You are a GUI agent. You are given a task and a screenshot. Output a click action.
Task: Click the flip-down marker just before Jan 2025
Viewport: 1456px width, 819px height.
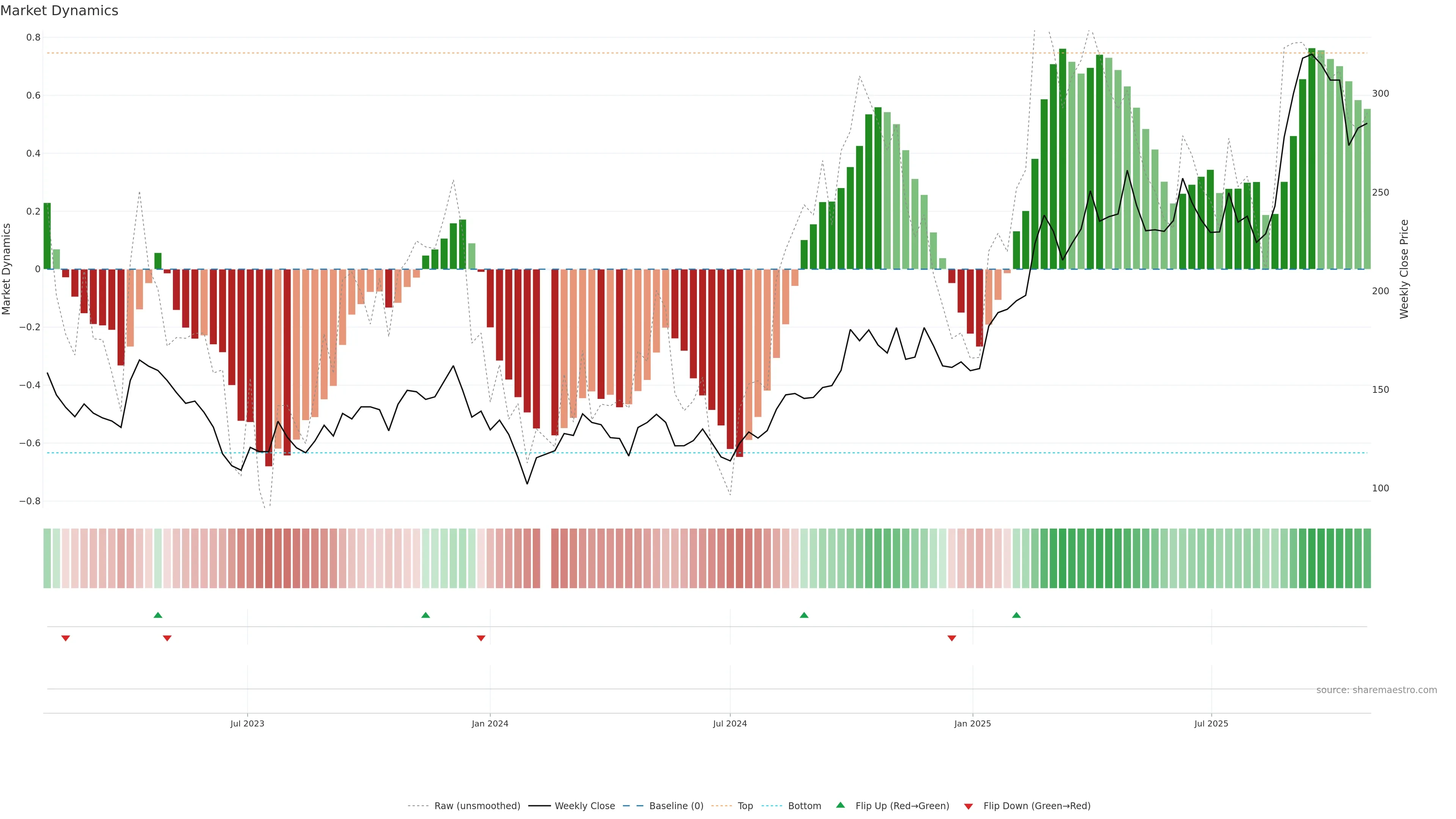(952, 638)
